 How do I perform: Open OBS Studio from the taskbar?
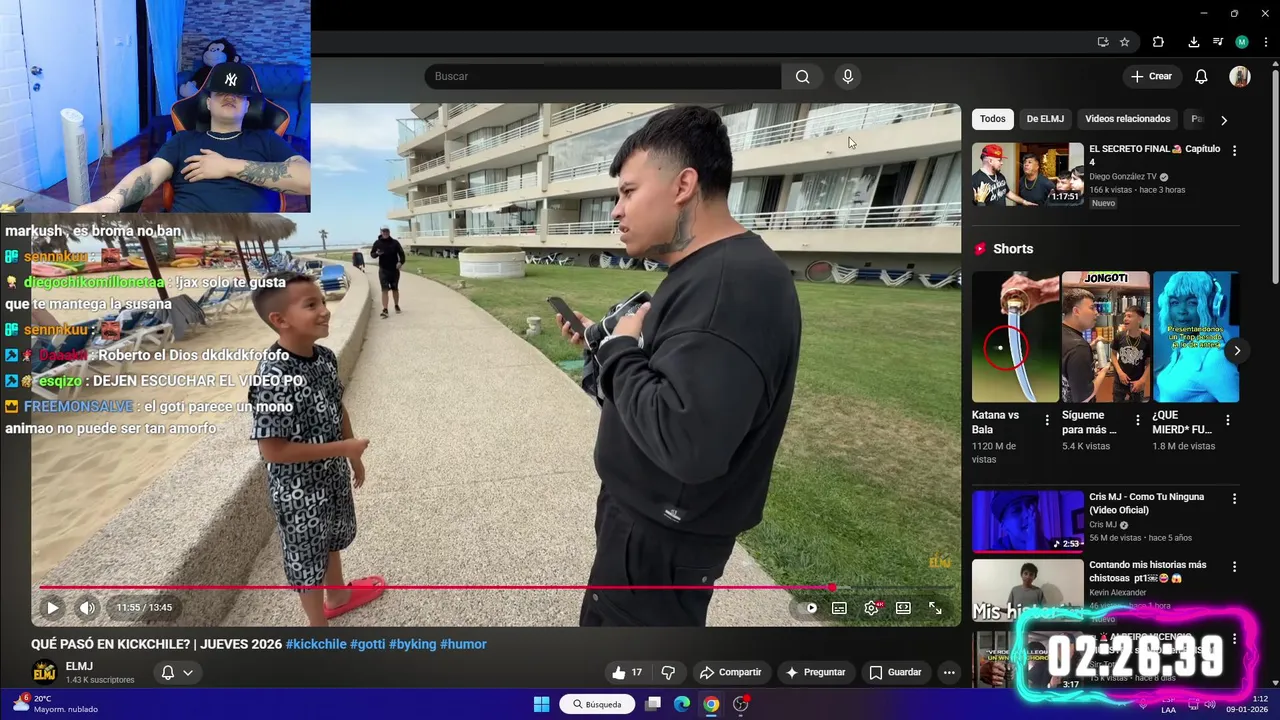click(740, 704)
